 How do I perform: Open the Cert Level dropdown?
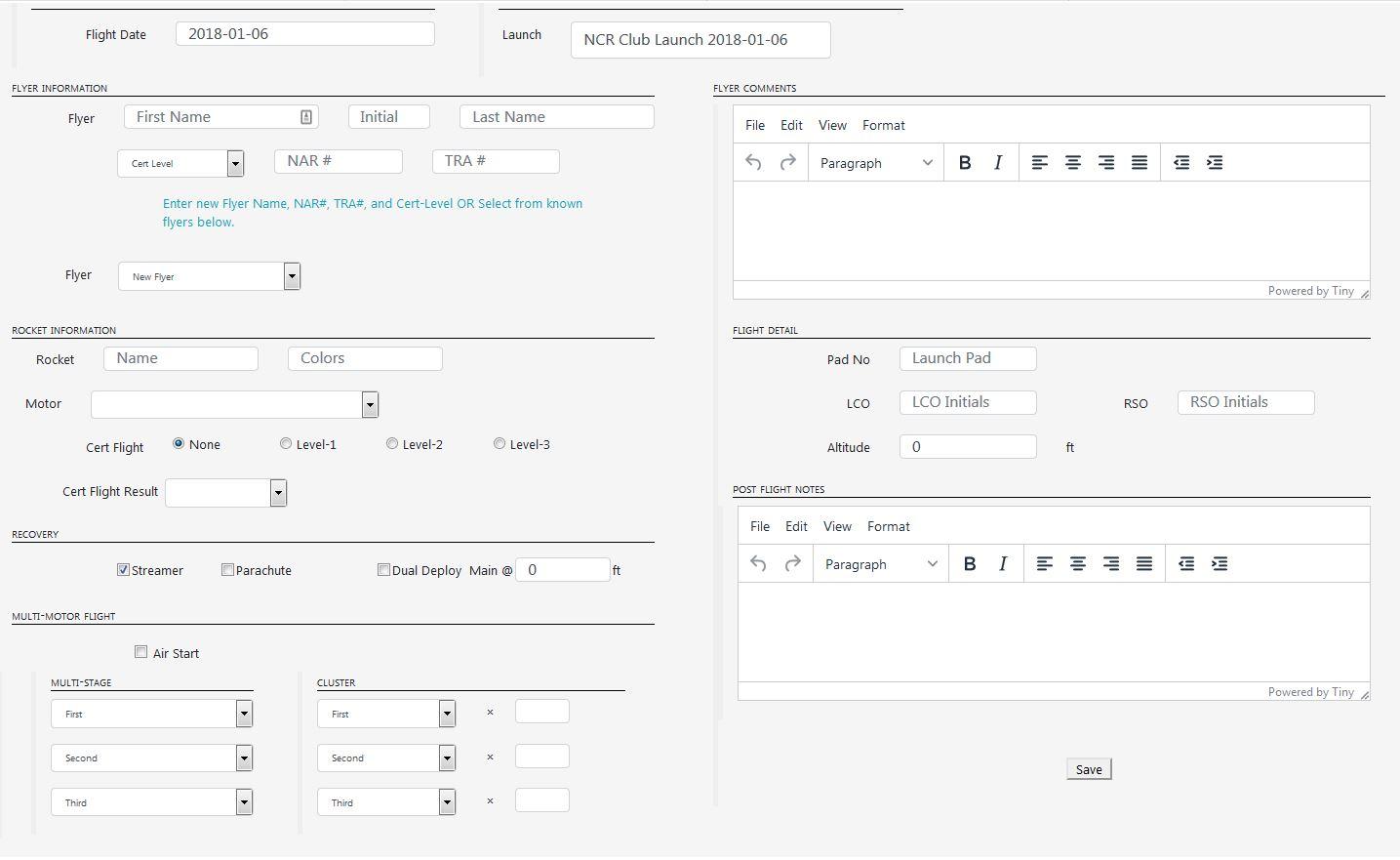tap(180, 164)
